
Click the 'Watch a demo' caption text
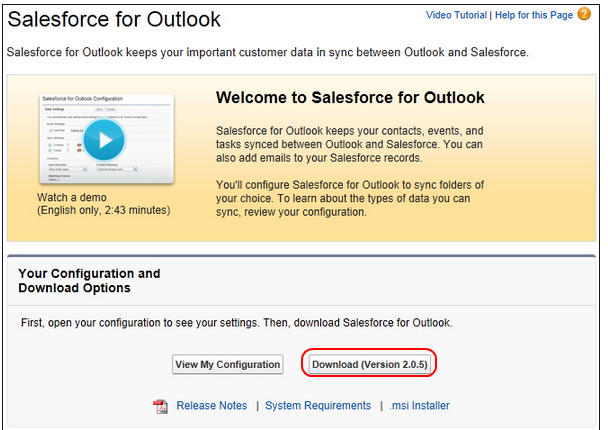[72, 197]
